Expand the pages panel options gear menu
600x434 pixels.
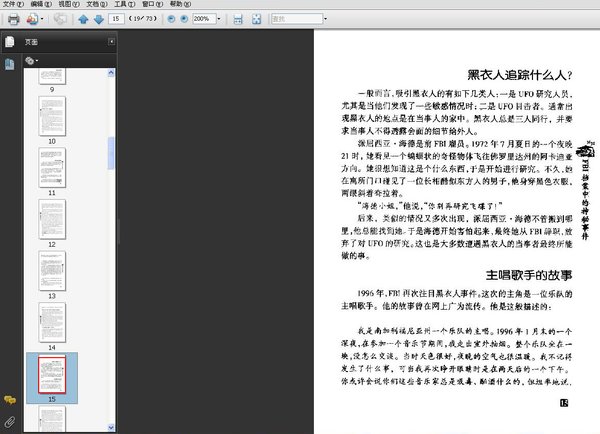point(31,61)
